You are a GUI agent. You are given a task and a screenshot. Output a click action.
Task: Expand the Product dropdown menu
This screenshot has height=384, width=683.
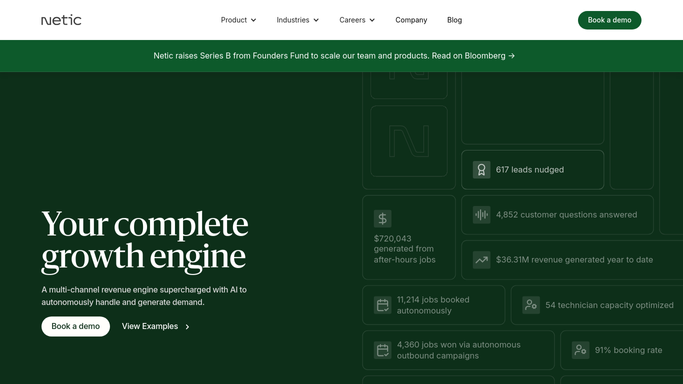click(x=238, y=20)
